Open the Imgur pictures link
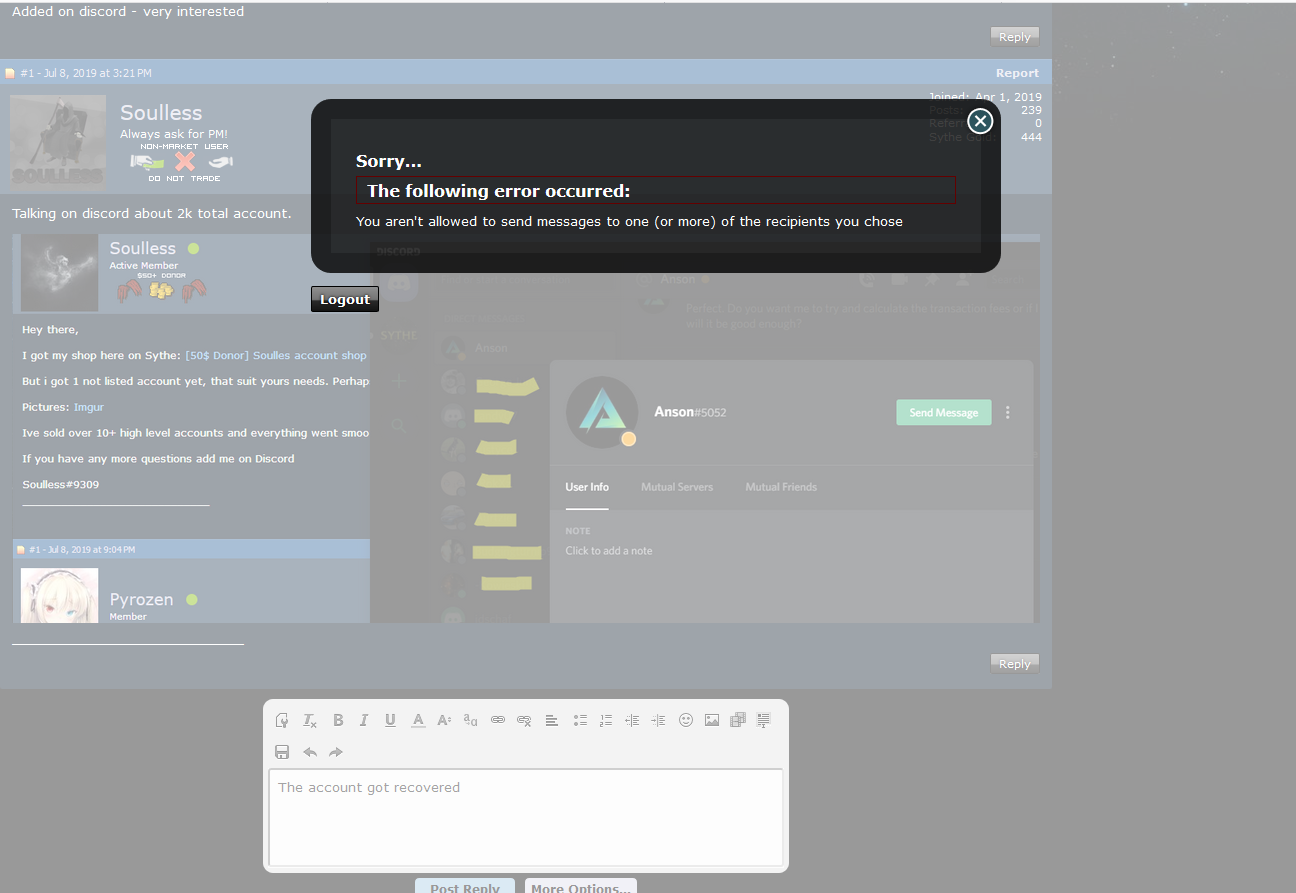This screenshot has height=893, width=1296. (x=88, y=407)
